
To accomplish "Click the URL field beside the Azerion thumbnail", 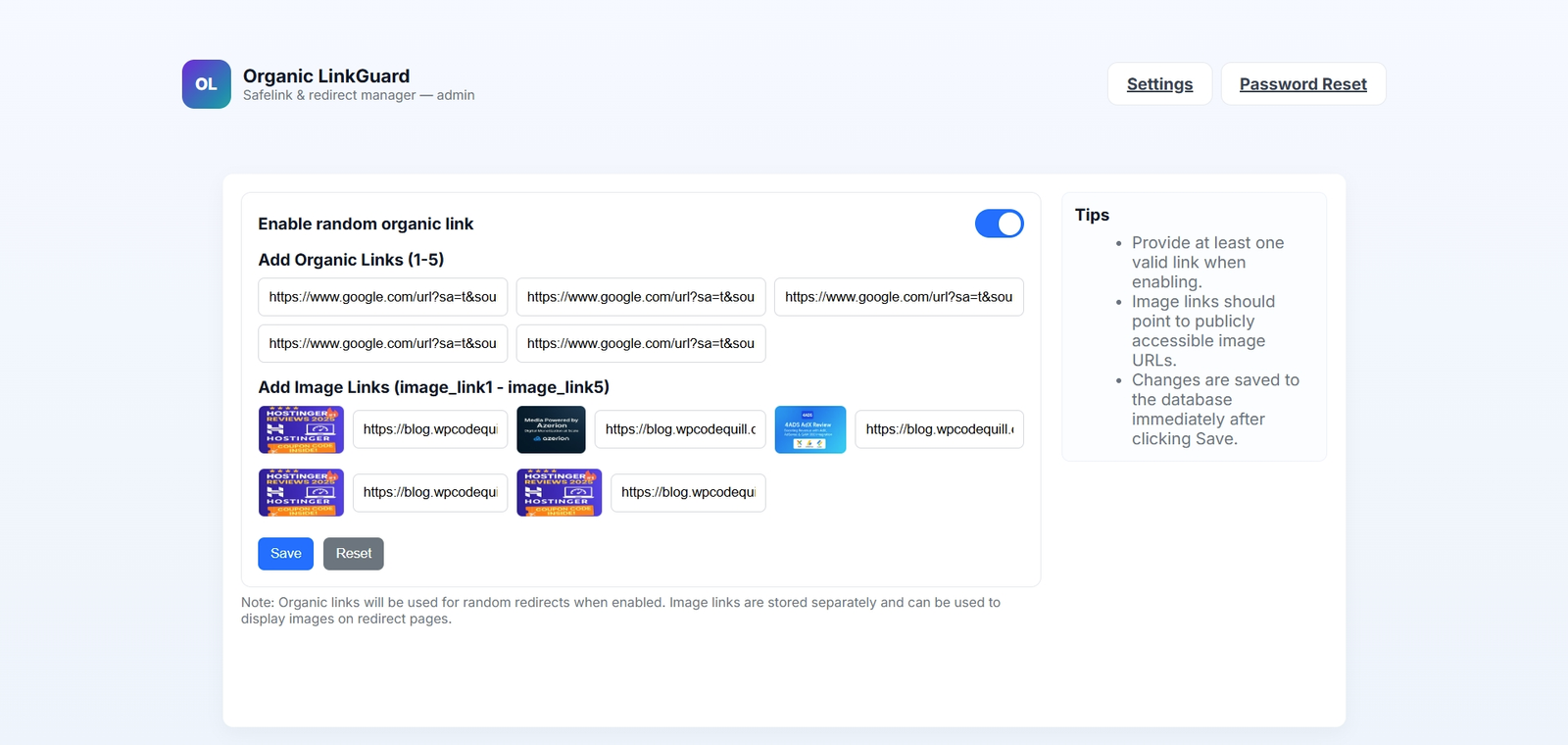I will pos(679,429).
